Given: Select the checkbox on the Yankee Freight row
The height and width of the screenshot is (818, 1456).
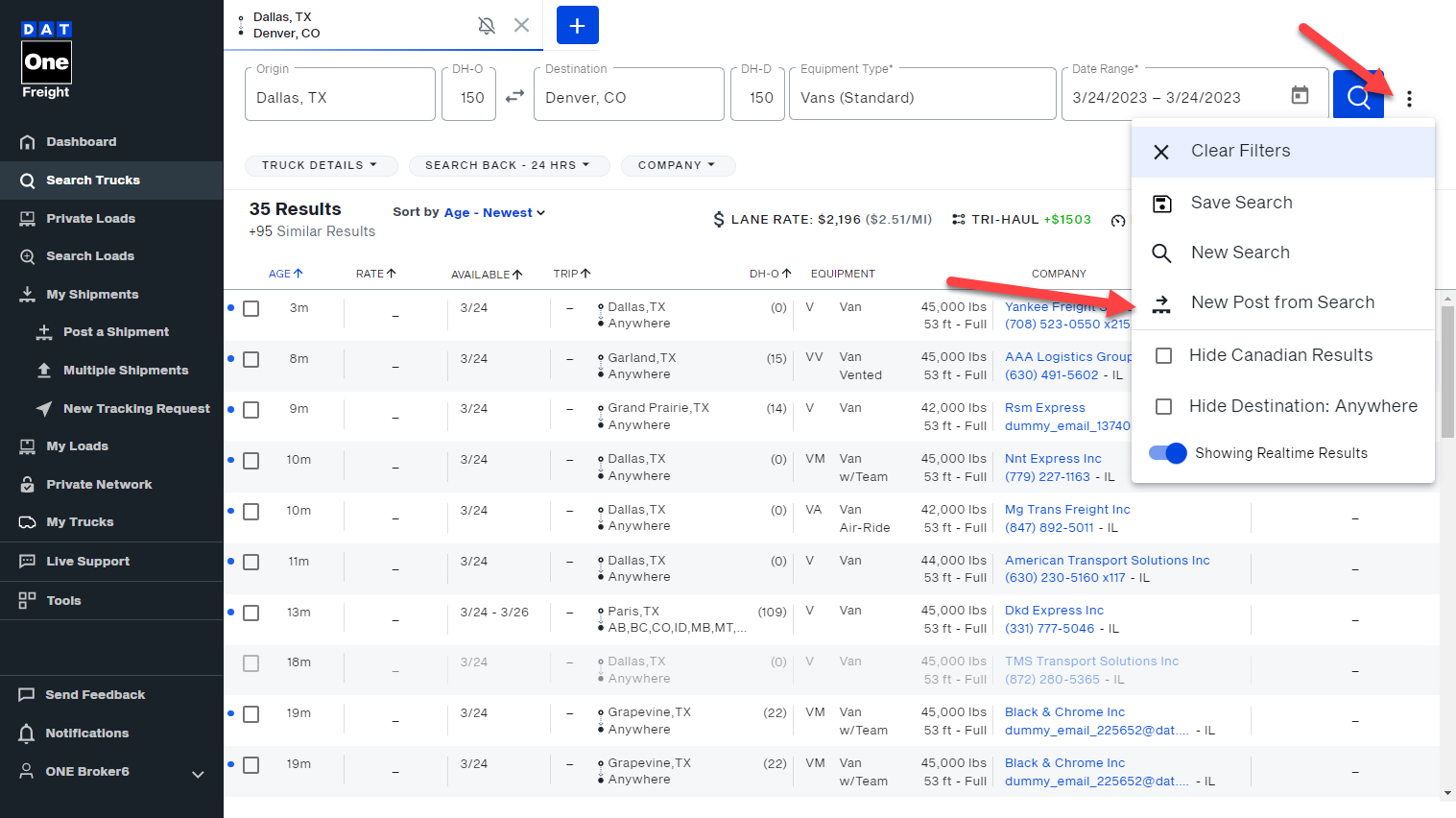Looking at the screenshot, I should [251, 307].
